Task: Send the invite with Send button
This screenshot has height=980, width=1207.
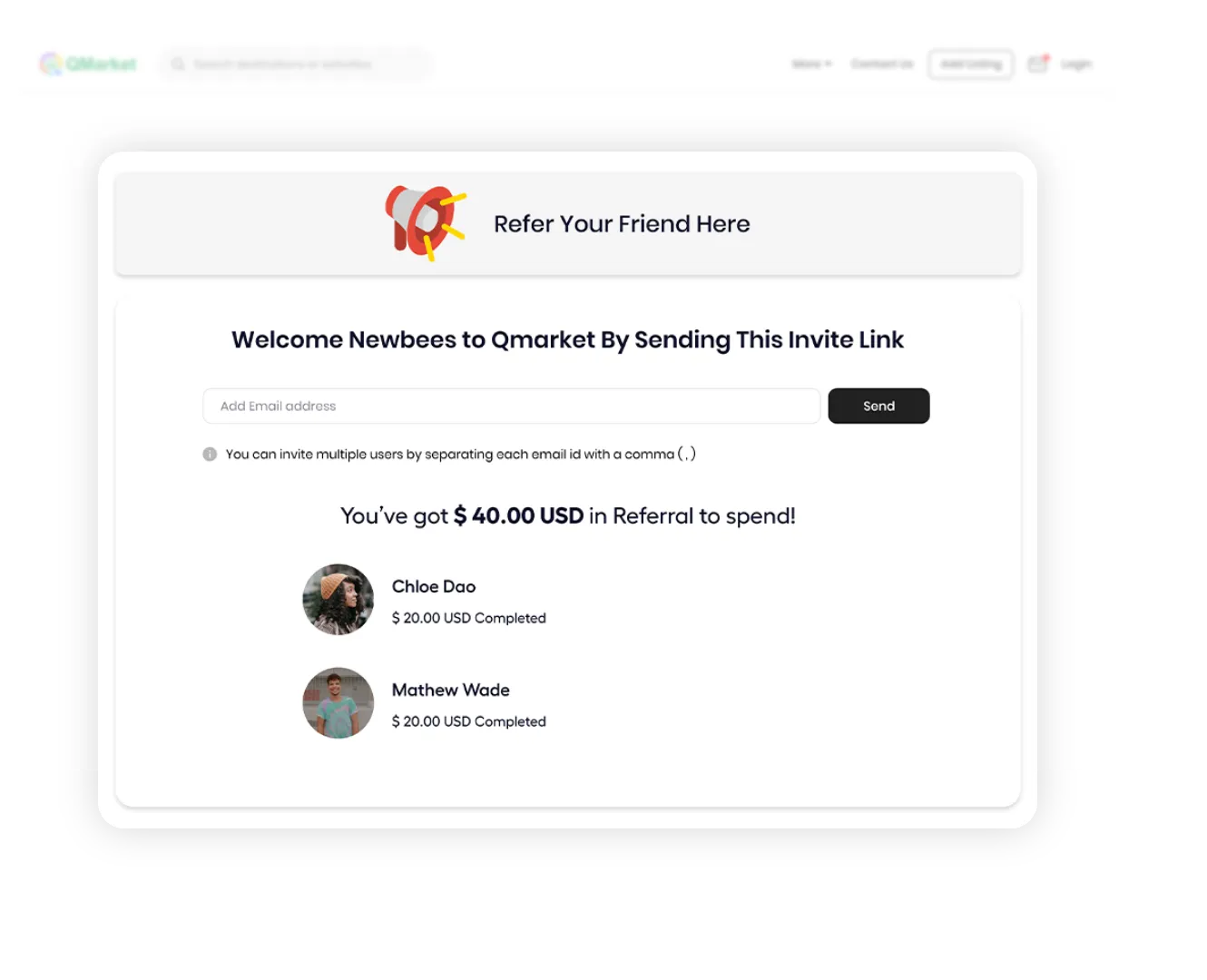Action: tap(878, 406)
